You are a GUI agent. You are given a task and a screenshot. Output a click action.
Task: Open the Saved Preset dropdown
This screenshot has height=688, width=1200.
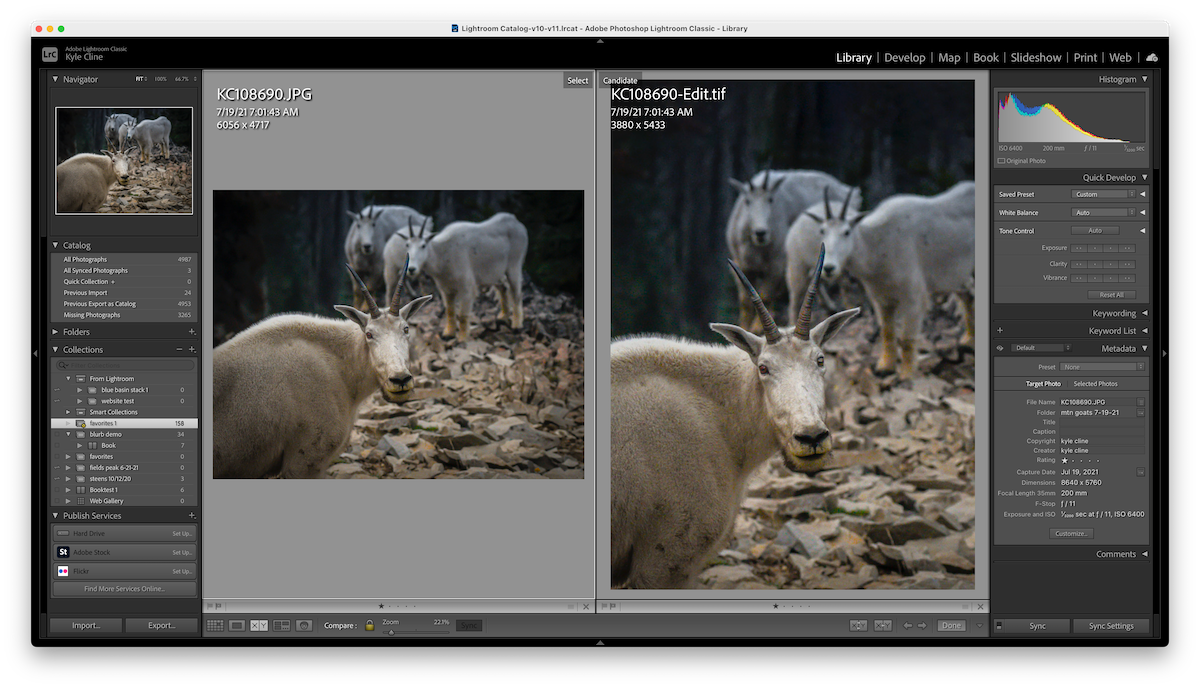point(1103,194)
